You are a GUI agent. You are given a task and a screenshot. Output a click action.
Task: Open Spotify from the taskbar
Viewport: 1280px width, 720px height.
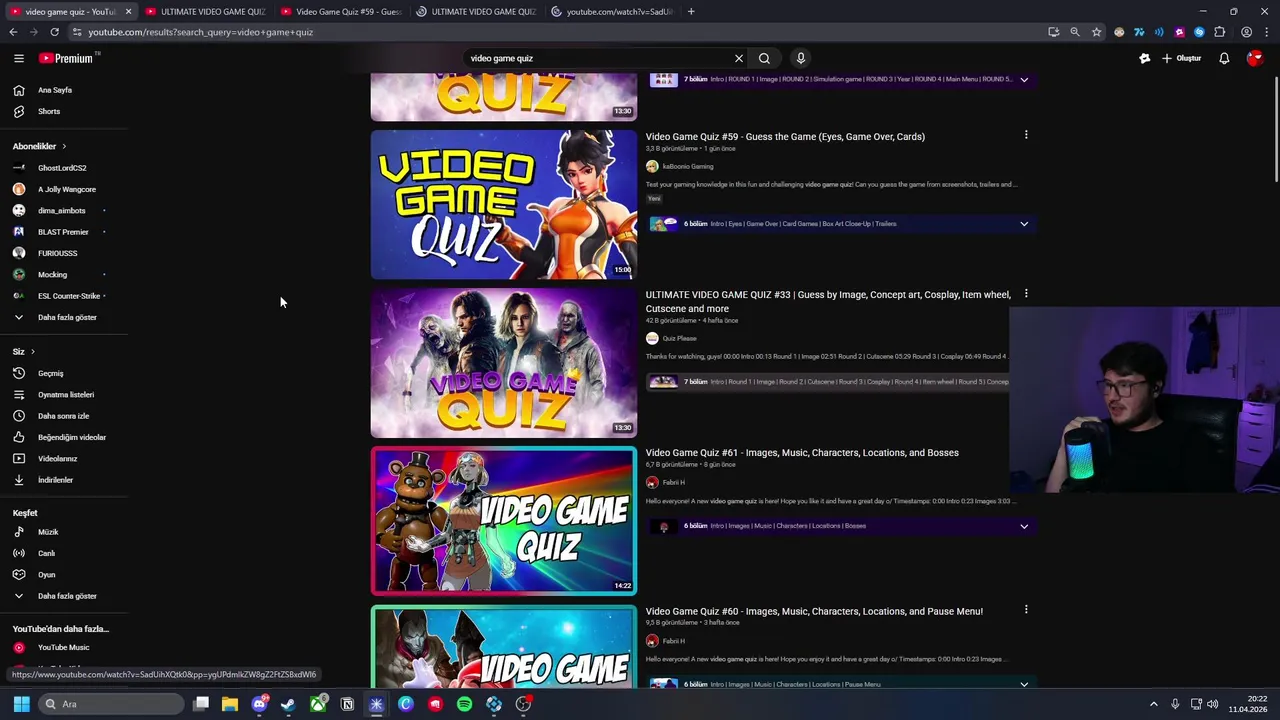(464, 704)
